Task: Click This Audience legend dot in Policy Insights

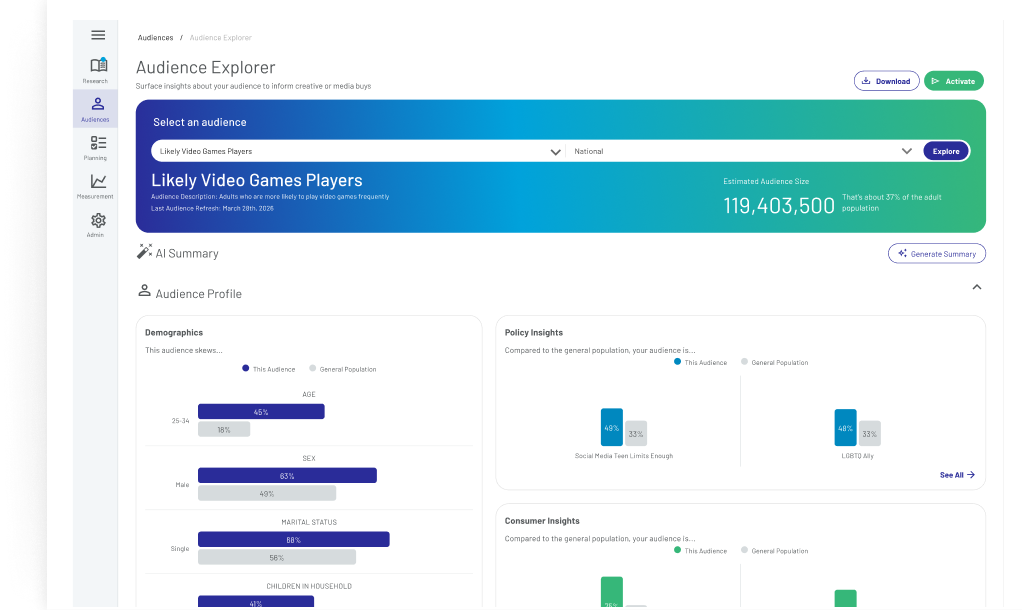Action: tap(677, 362)
